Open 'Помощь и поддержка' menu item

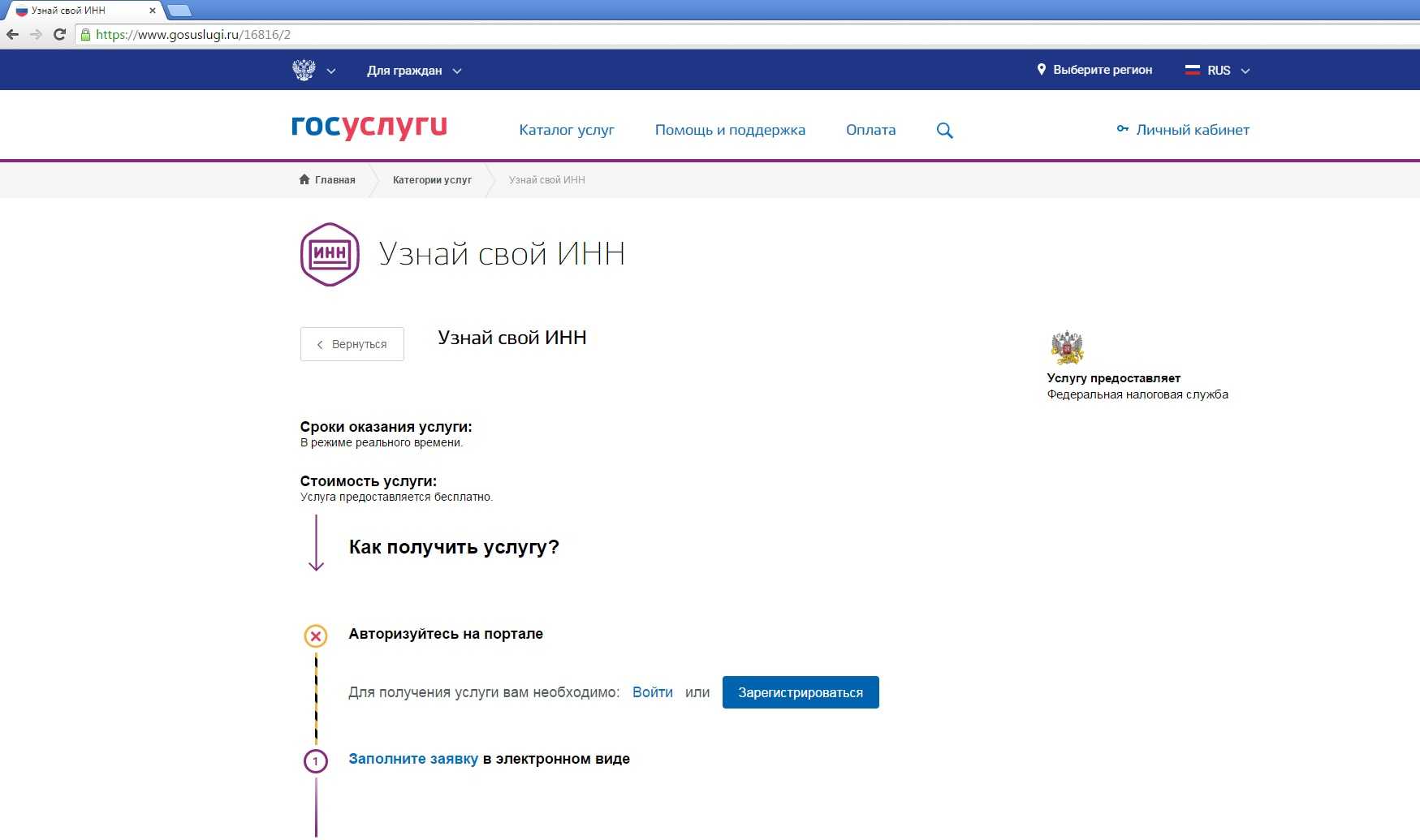(730, 130)
